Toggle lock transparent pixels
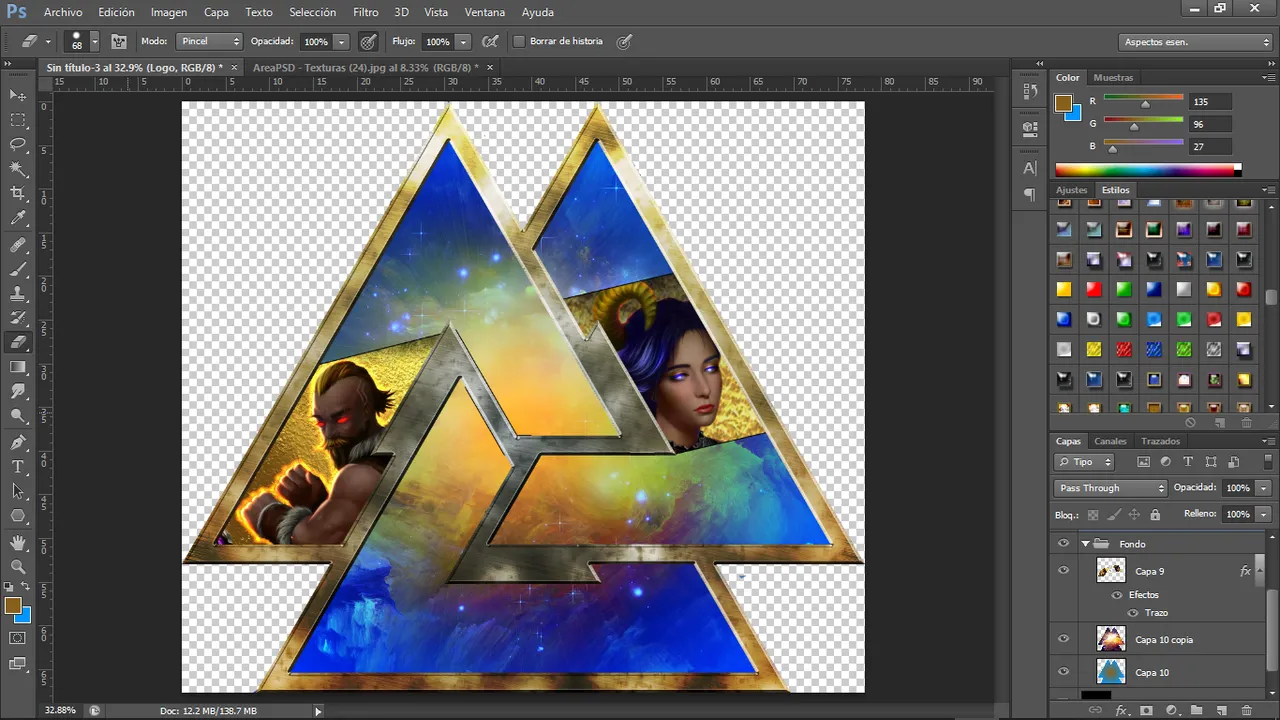This screenshot has height=720, width=1280. pyautogui.click(x=1092, y=515)
